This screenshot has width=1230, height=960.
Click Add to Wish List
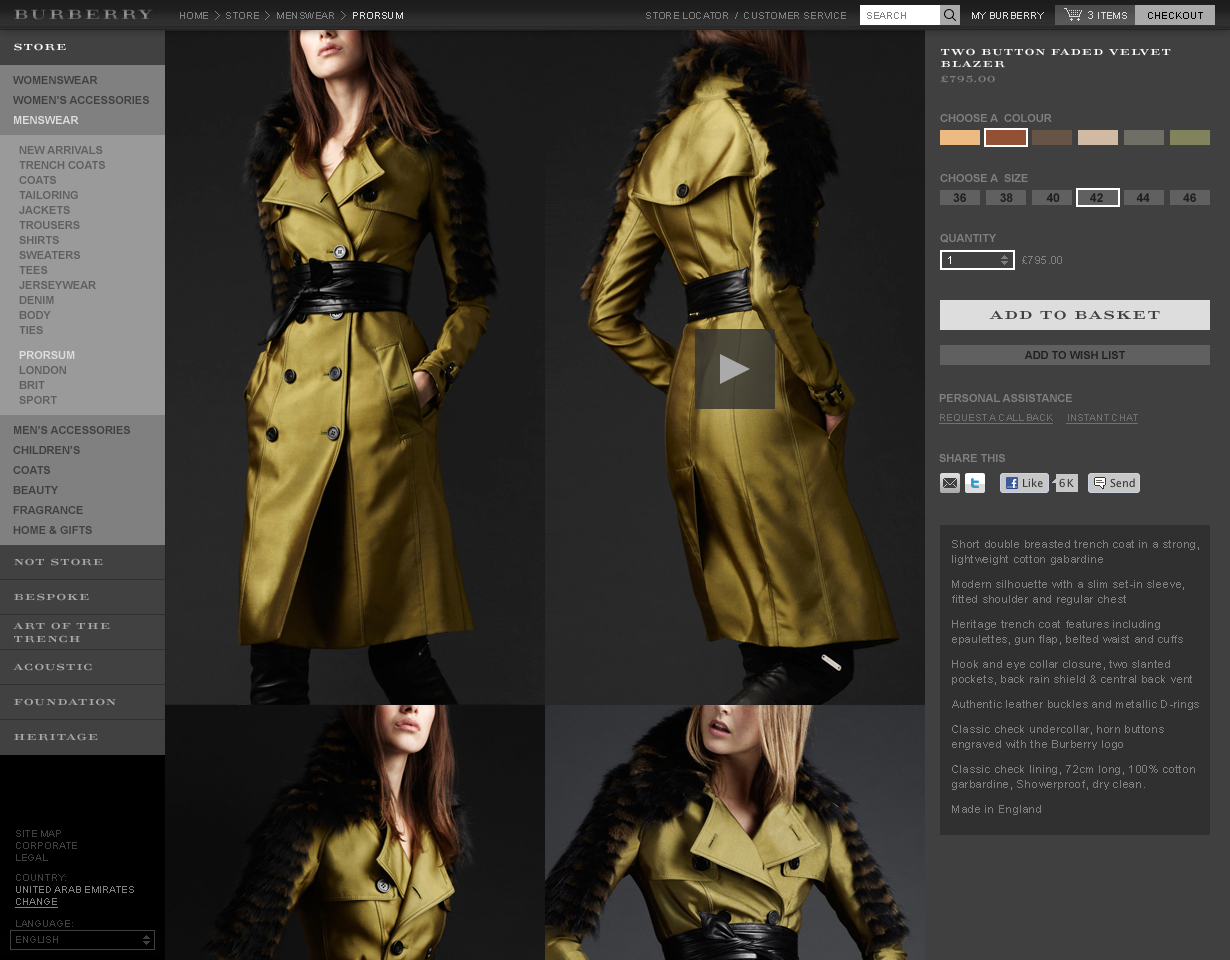point(1074,355)
